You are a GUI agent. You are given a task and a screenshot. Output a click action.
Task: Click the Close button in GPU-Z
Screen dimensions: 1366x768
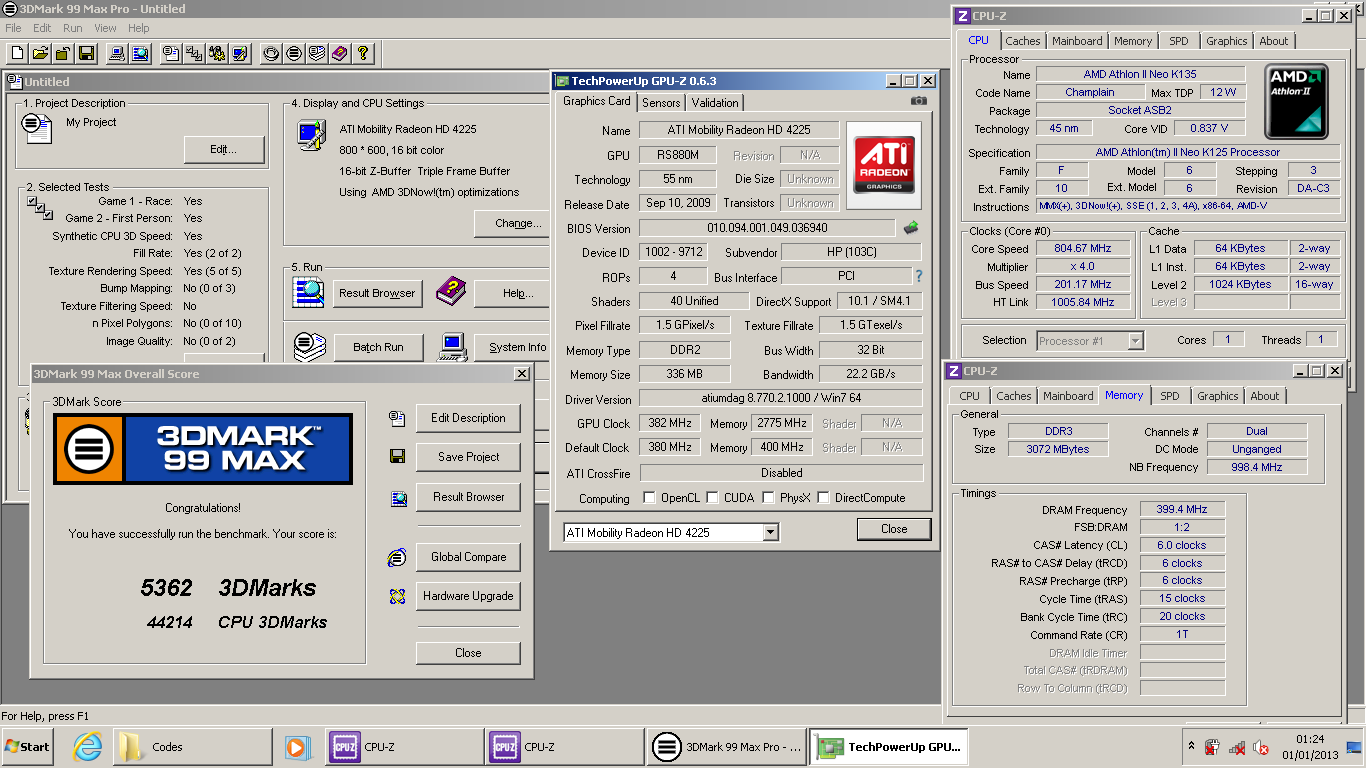(x=894, y=529)
